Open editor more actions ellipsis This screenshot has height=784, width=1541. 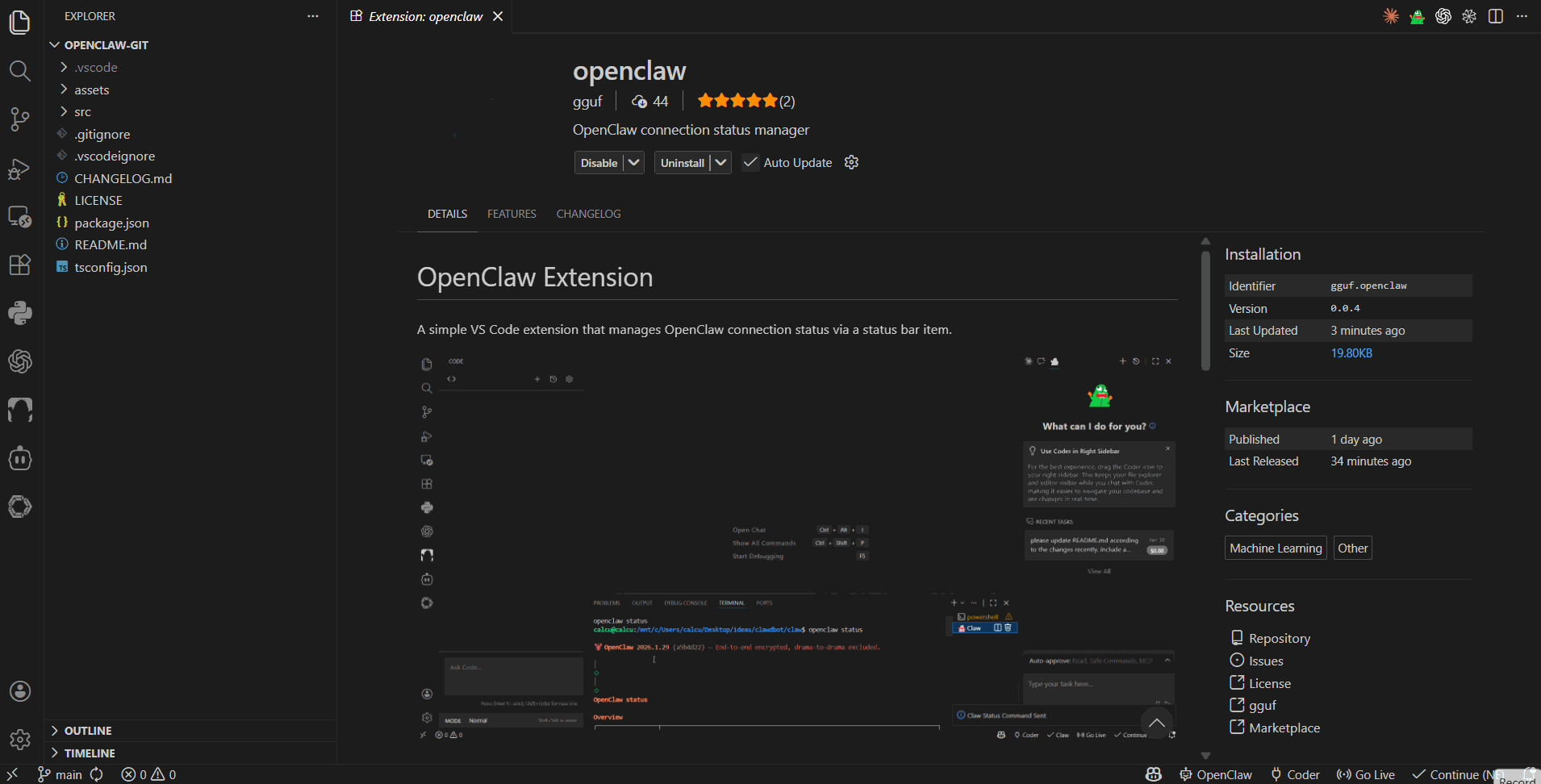[1522, 16]
